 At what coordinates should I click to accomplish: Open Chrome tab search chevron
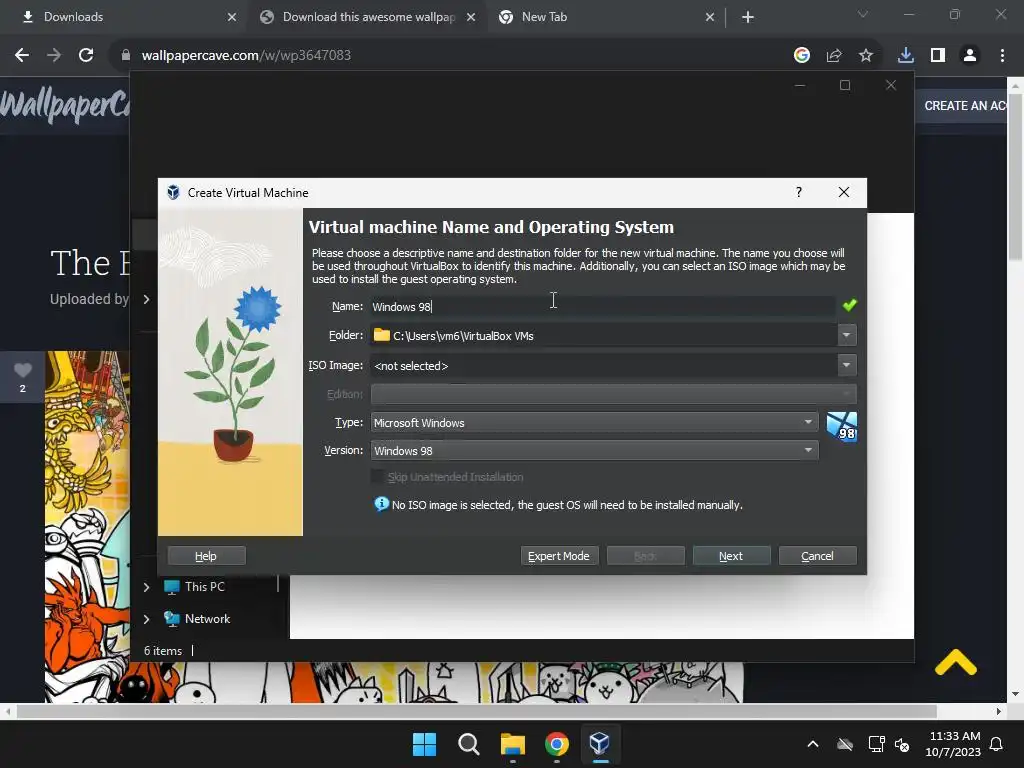pos(863,14)
